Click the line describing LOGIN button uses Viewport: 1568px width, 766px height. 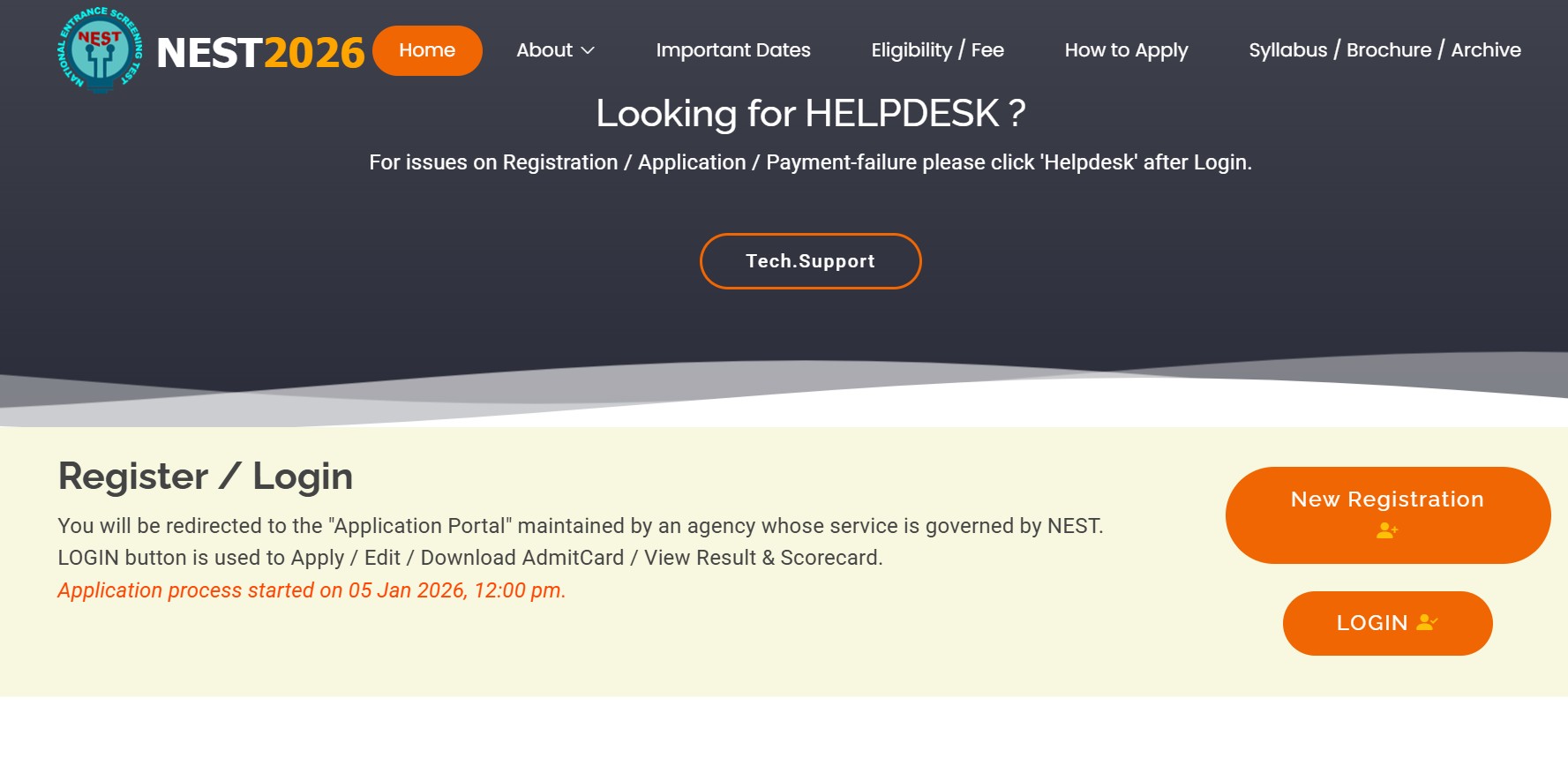[469, 558]
